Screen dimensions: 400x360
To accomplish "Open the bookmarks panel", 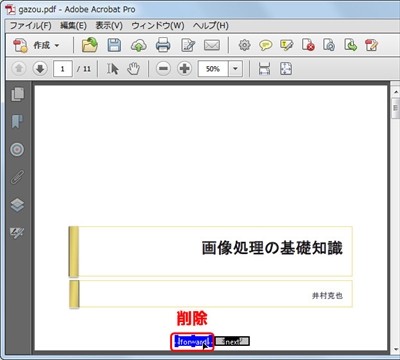I will click(17, 122).
